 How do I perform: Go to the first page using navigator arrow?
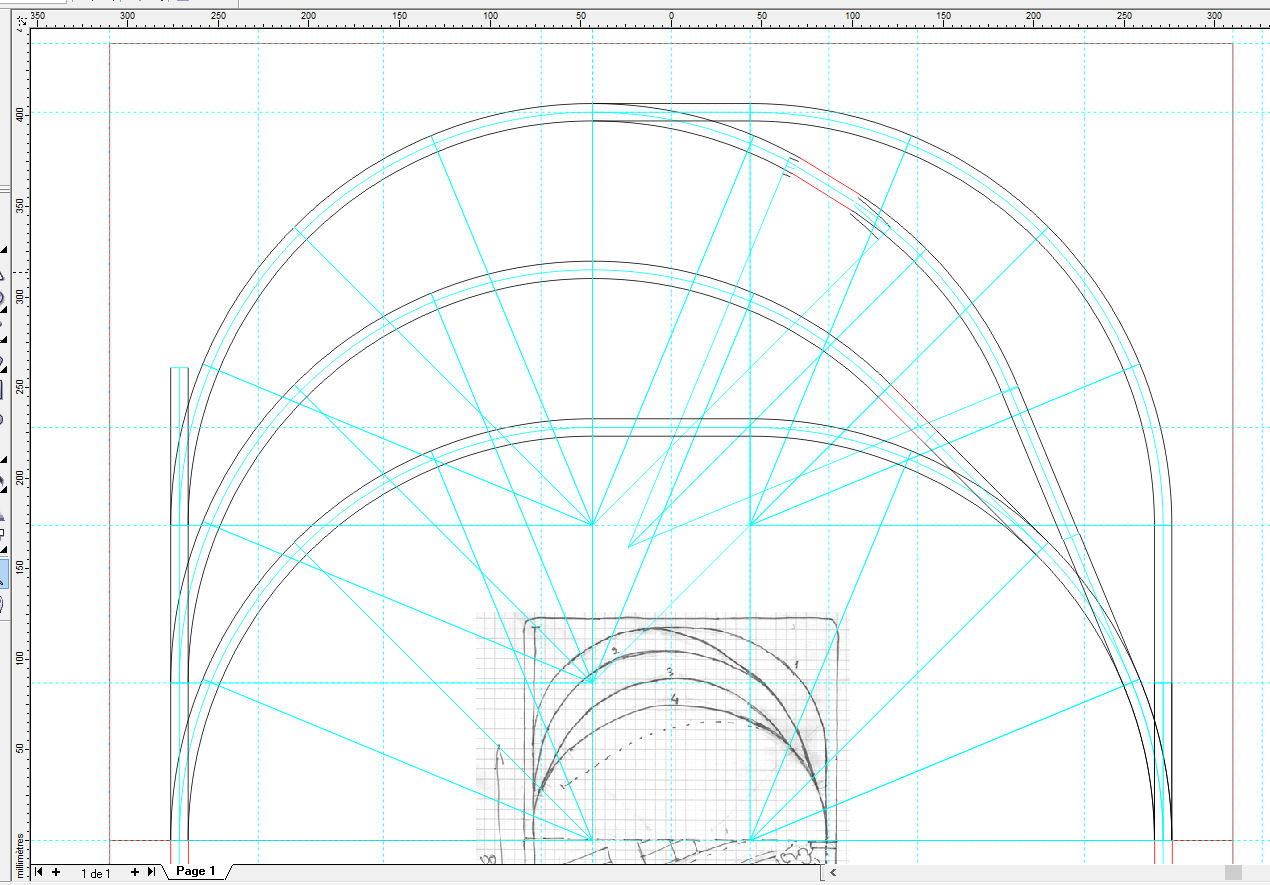[39, 872]
